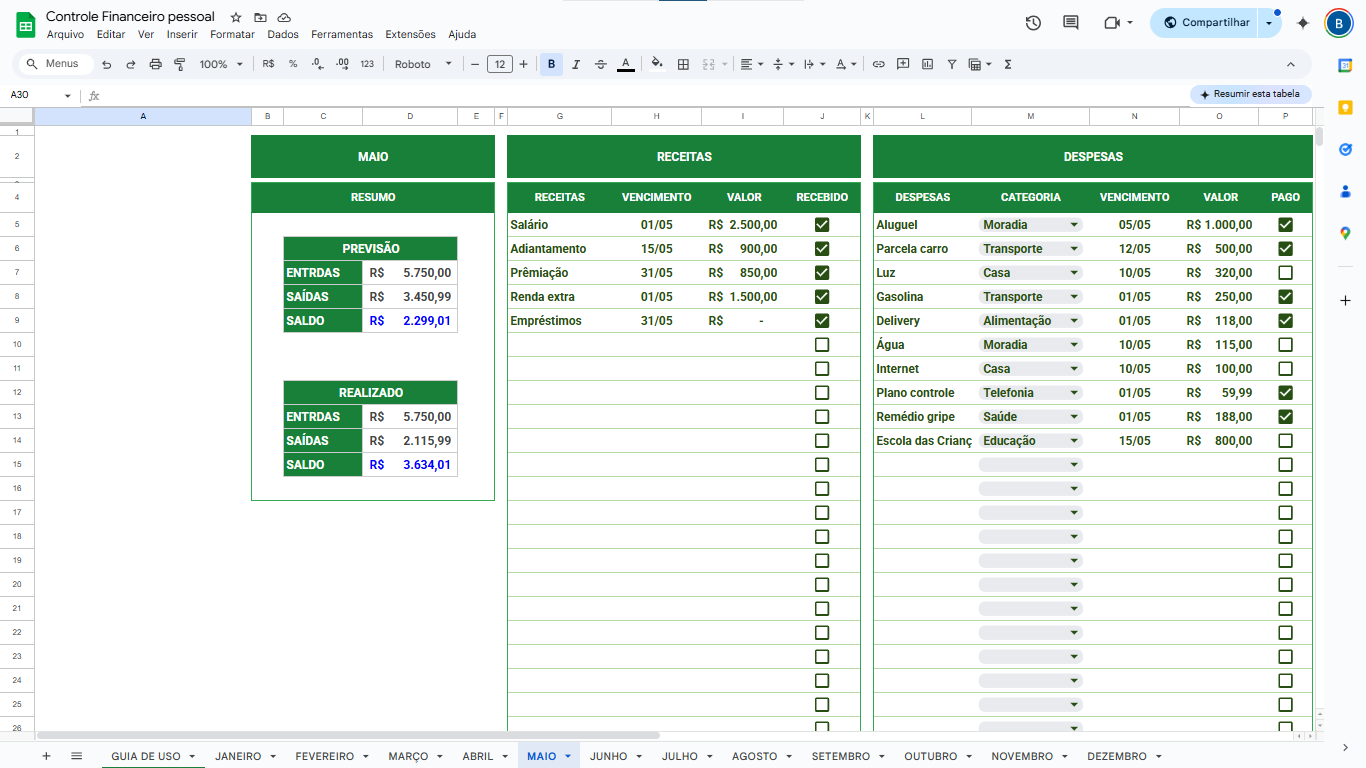The width and height of the screenshot is (1366, 768).
Task: Click Resumir esta tabela button
Action: [1250, 94]
